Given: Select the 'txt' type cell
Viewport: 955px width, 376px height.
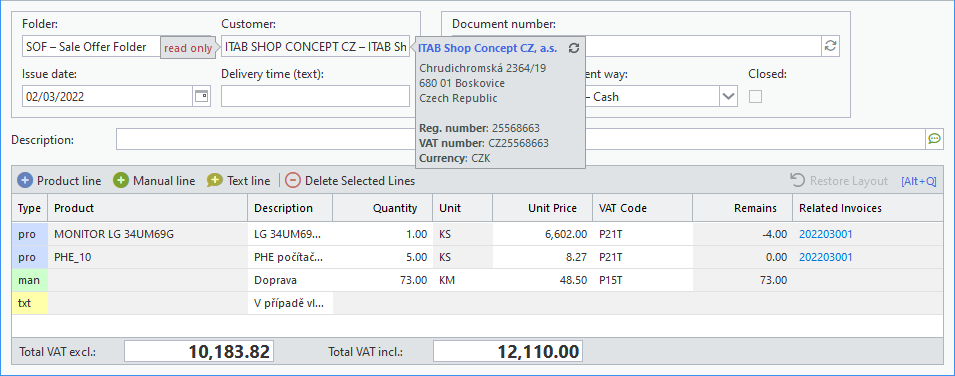Looking at the screenshot, I should [29, 303].
